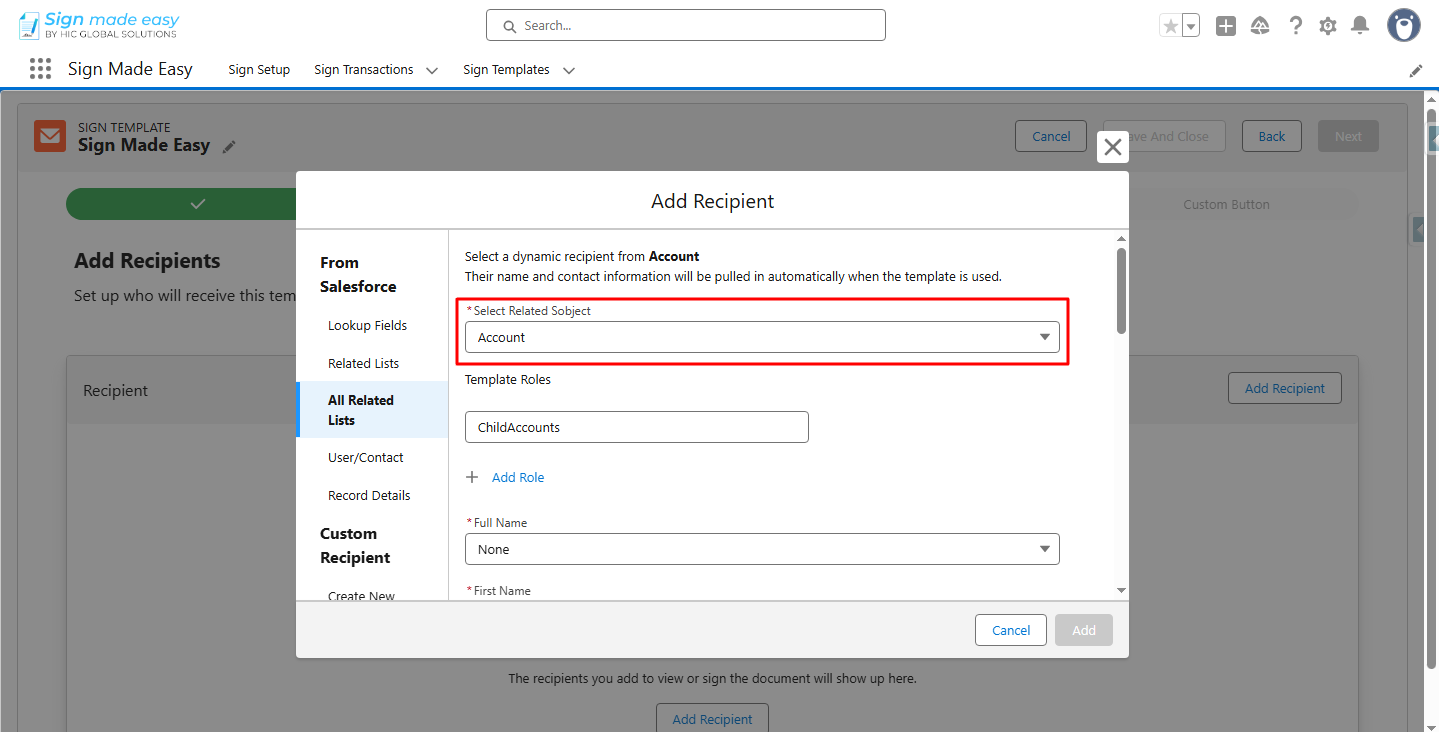Open Salesforce Help question mark icon

click(1295, 26)
